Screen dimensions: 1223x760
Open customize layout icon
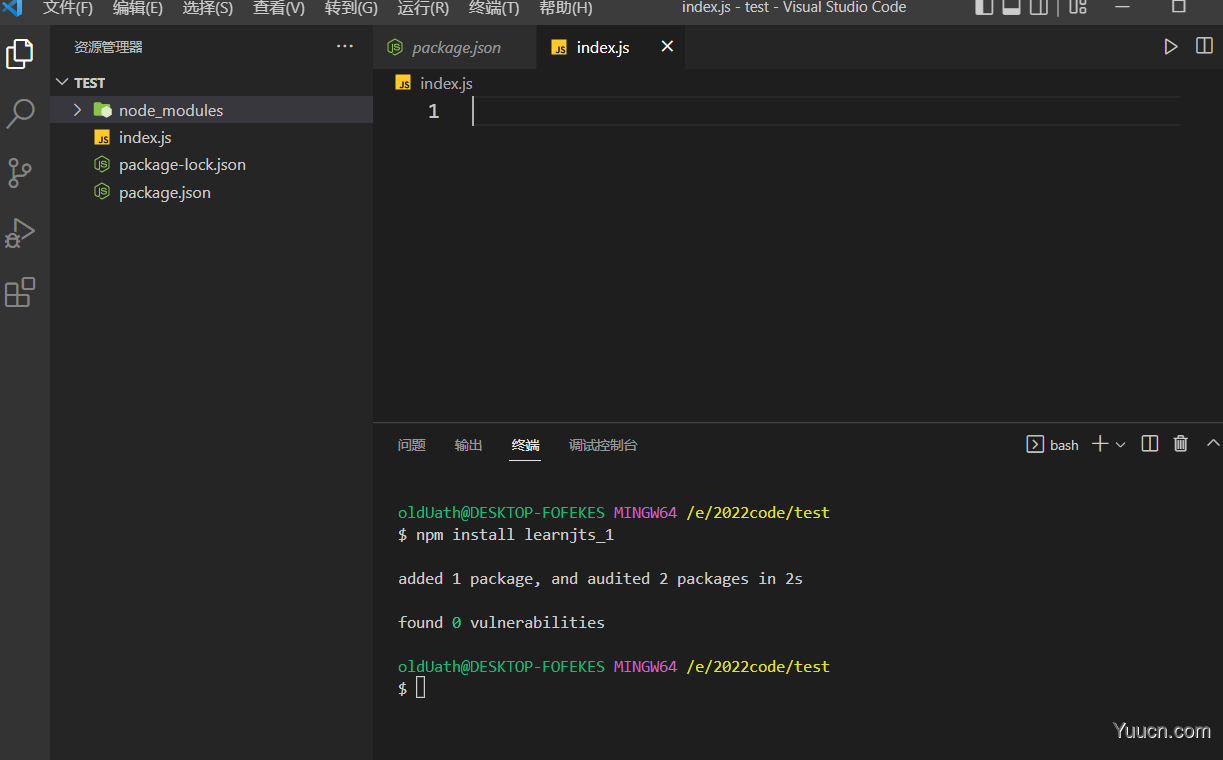click(x=1077, y=8)
